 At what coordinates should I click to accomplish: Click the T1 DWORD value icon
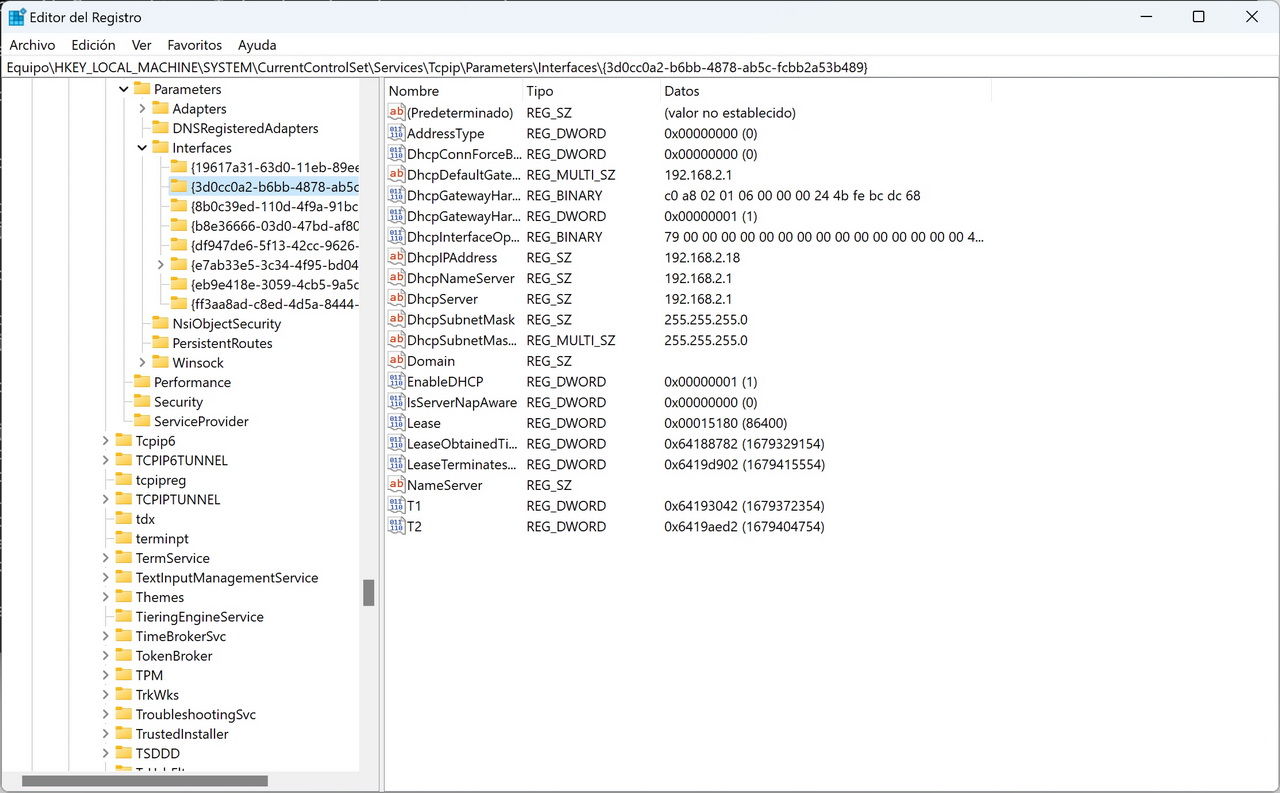click(x=396, y=506)
